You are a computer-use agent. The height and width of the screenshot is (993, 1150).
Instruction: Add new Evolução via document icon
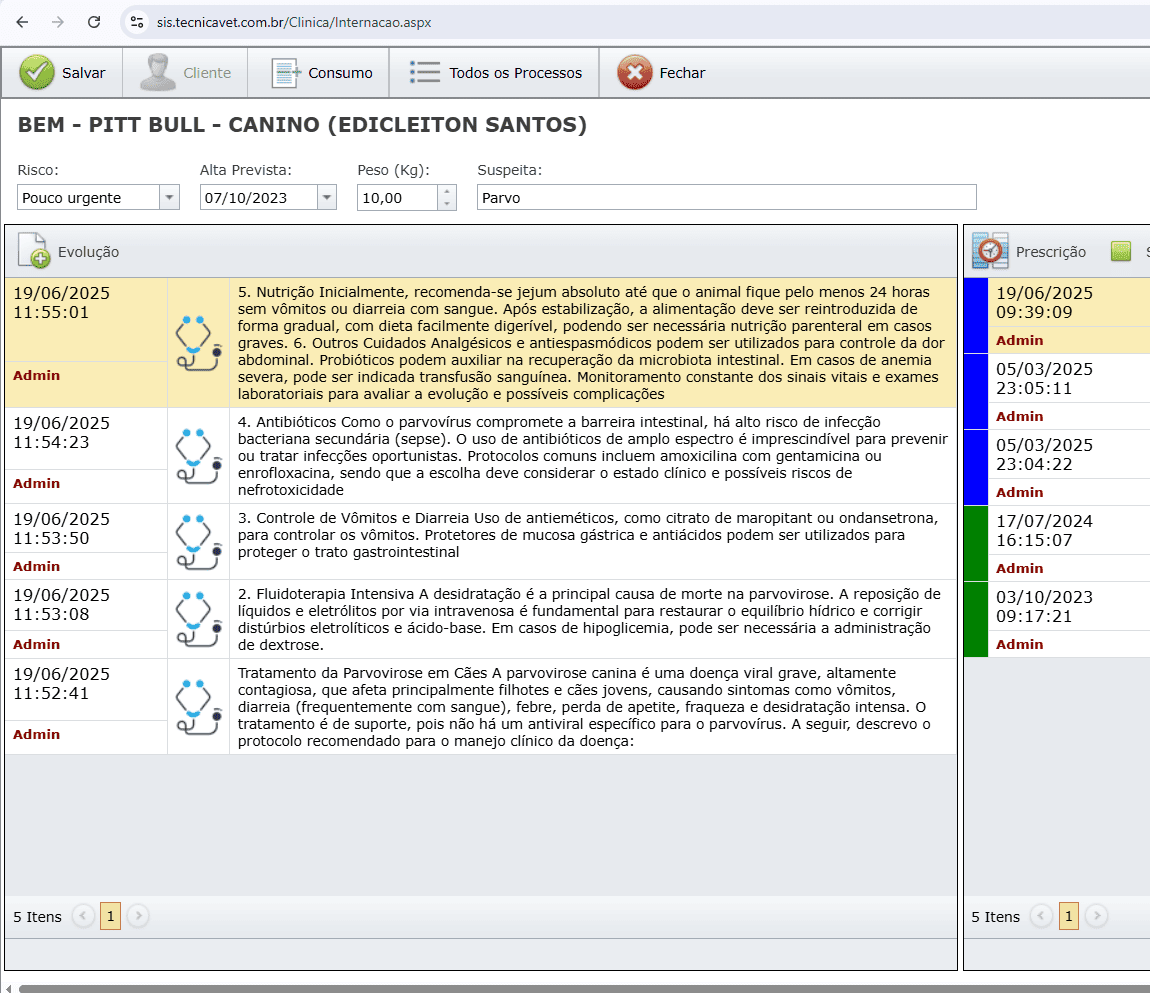(x=33, y=251)
